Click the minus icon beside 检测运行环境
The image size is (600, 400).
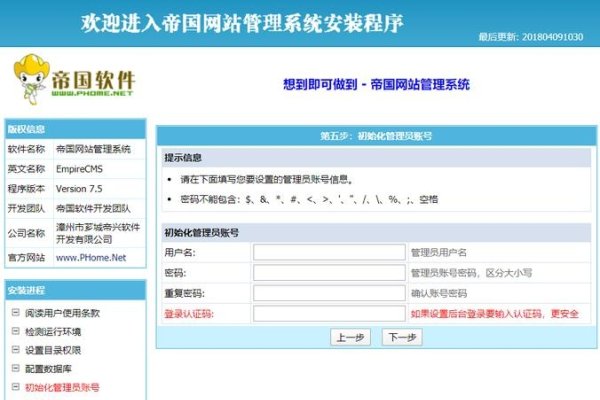pos(15,331)
